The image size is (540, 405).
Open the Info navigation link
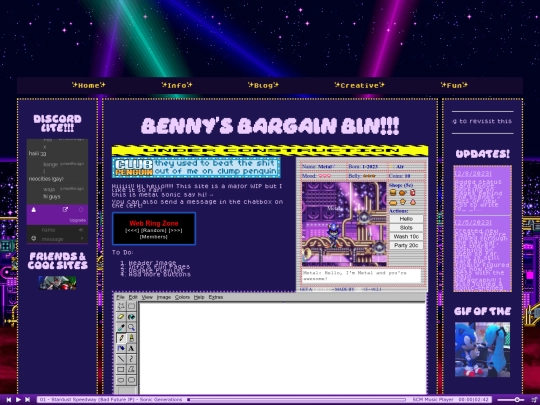pos(177,85)
